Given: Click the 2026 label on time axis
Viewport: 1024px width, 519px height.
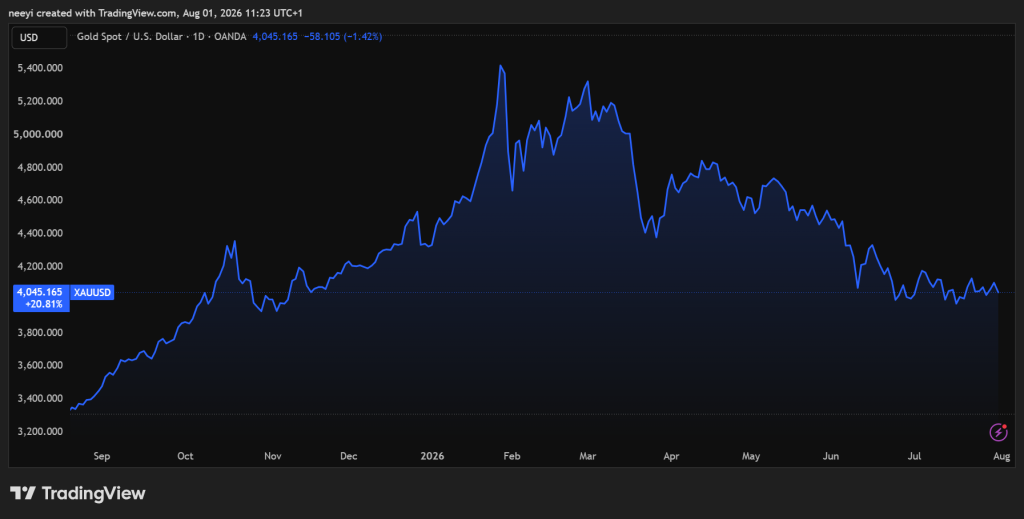Looking at the screenshot, I should (x=432, y=456).
